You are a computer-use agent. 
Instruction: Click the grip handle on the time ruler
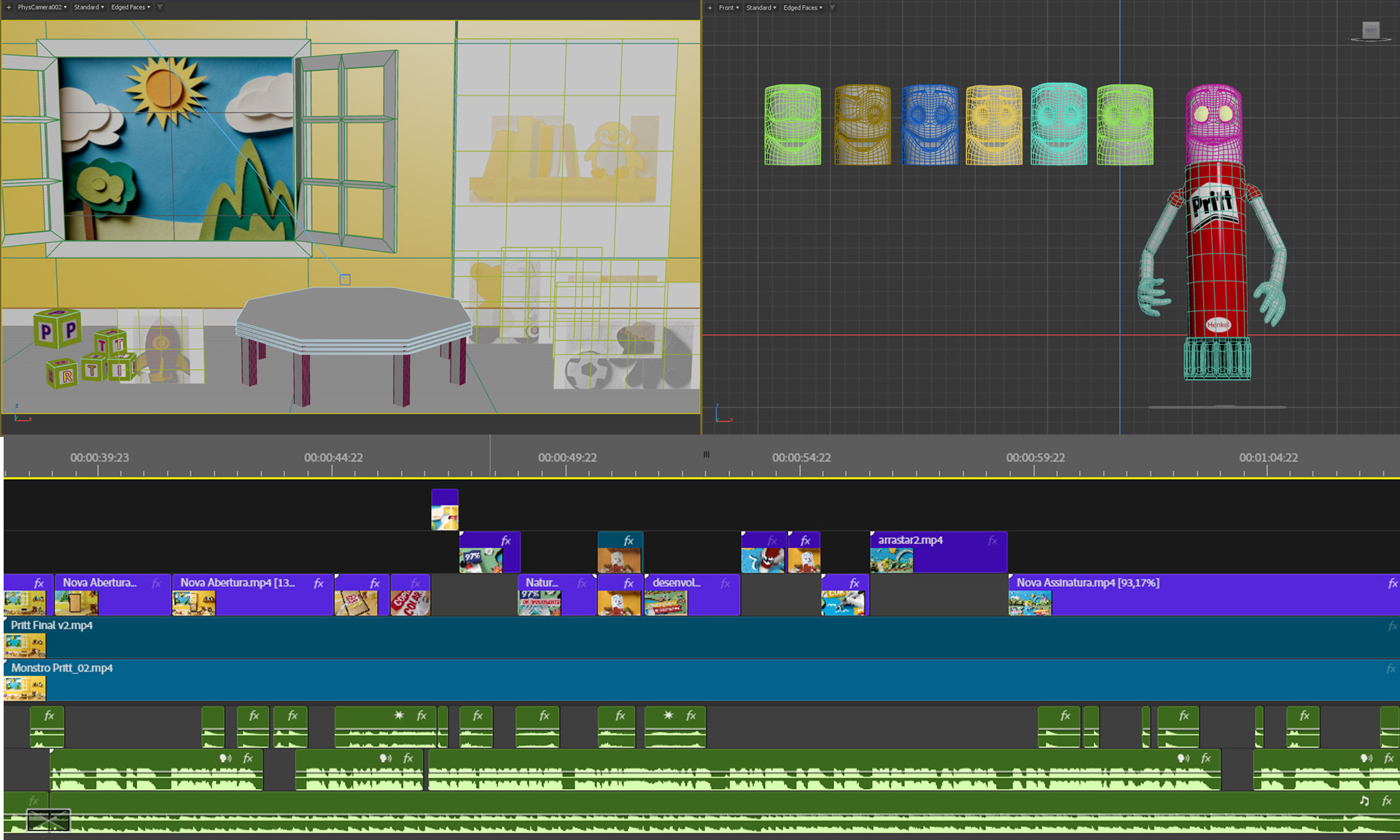pyautogui.click(x=706, y=454)
